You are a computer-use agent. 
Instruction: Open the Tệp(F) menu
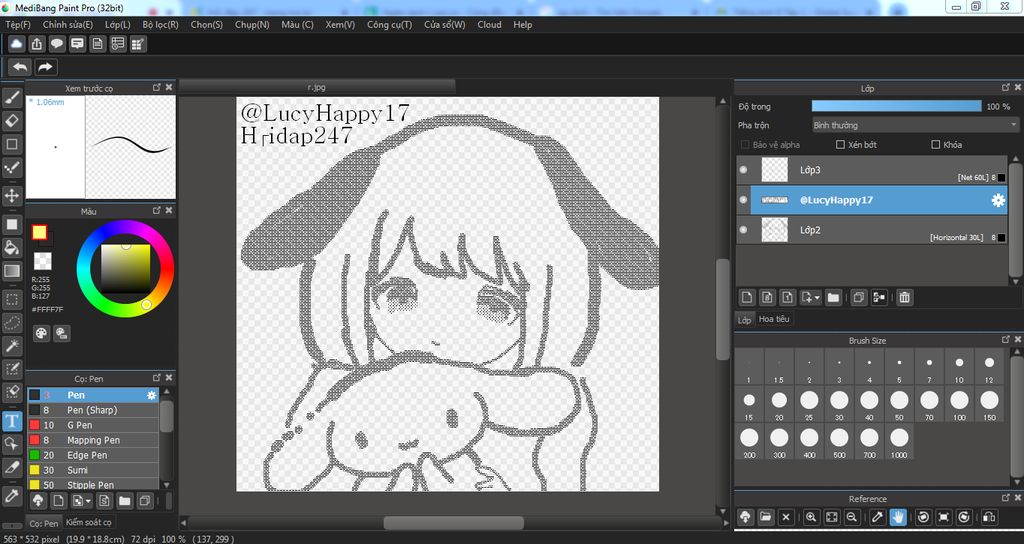click(x=18, y=25)
